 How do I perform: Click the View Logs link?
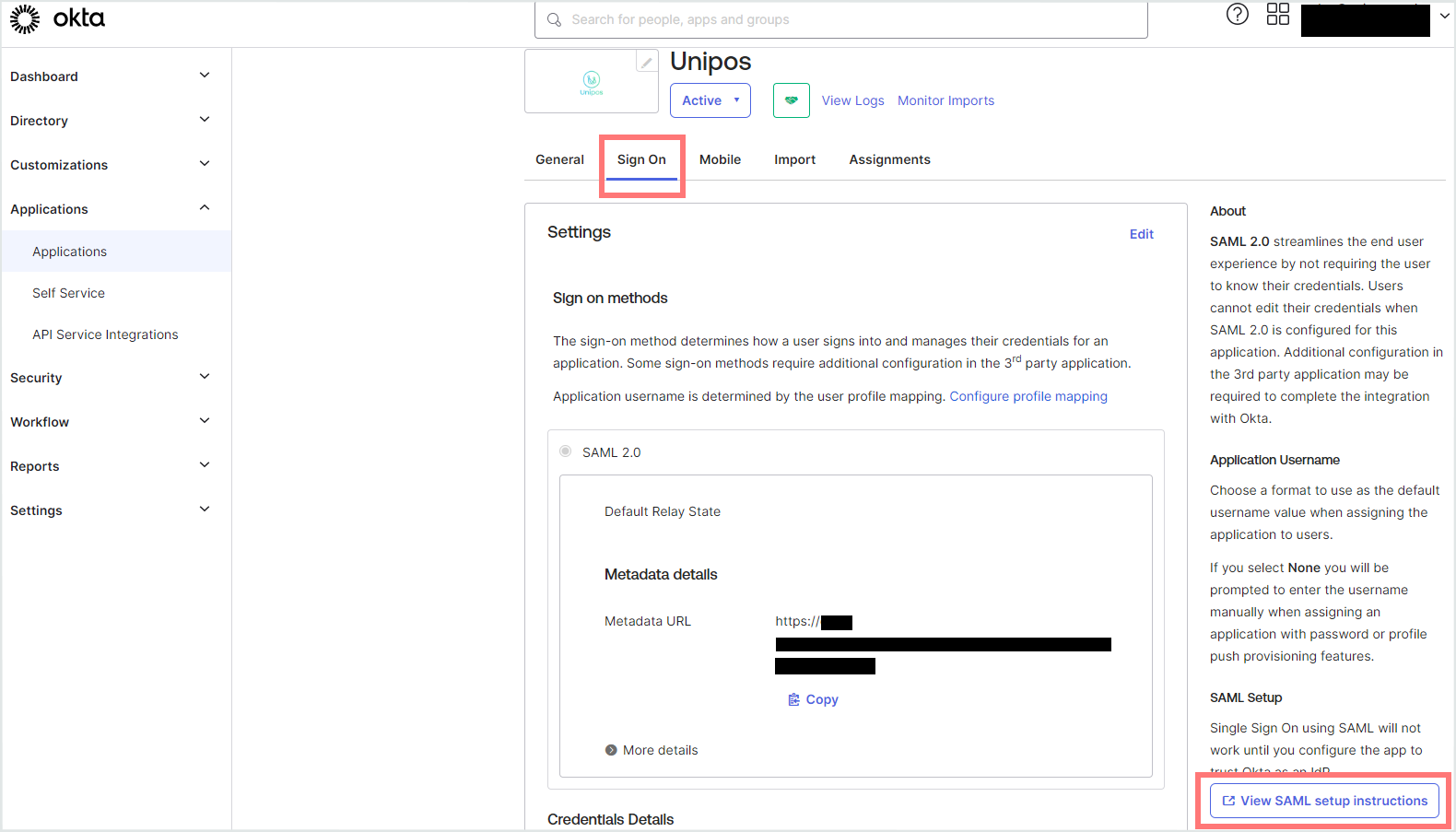pos(852,100)
